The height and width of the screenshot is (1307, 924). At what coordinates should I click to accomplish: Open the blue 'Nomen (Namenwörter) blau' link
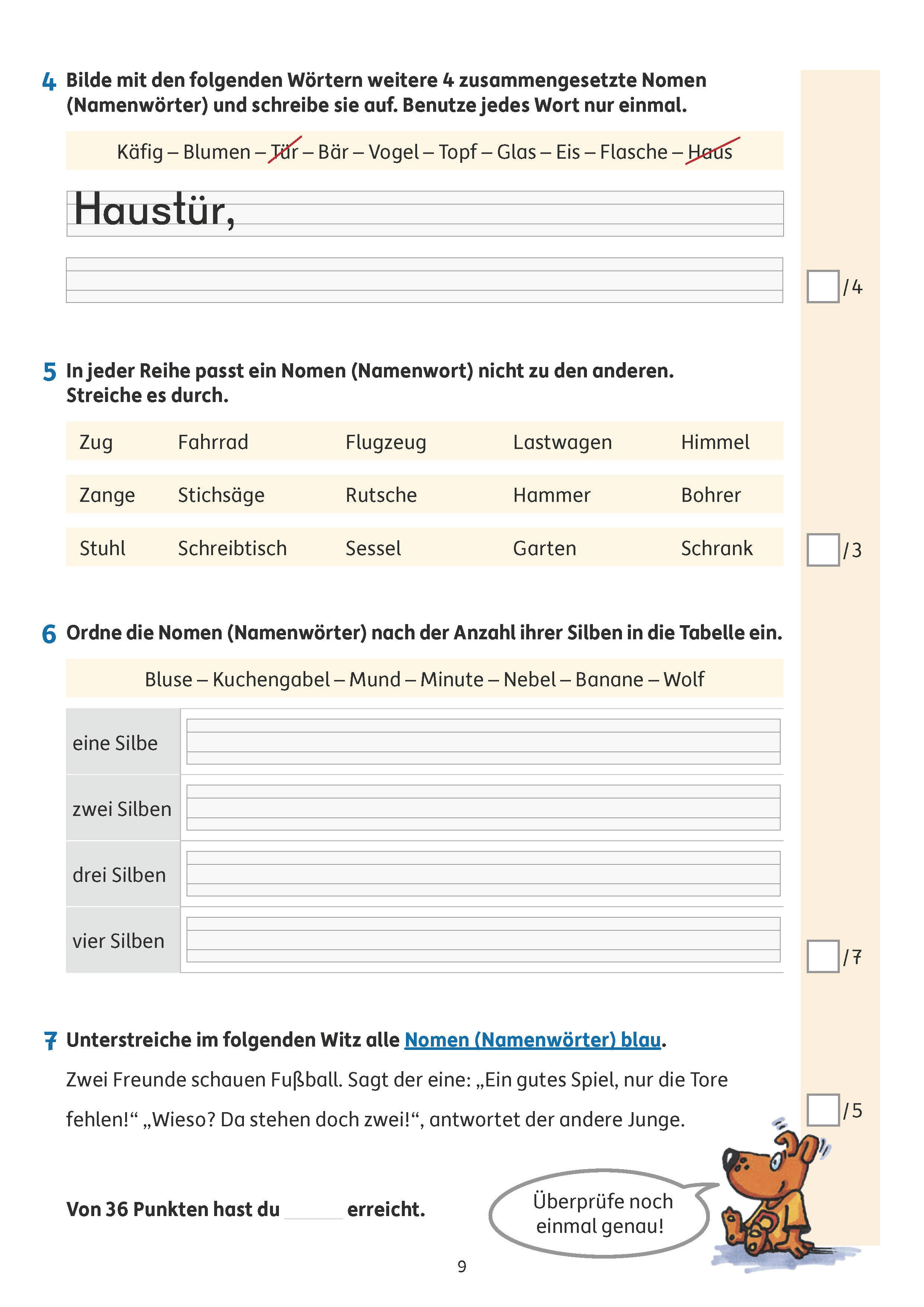(x=533, y=1040)
